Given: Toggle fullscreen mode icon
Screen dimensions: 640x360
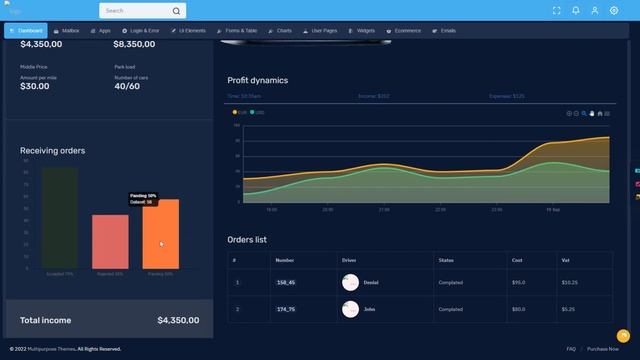Looking at the screenshot, I should pyautogui.click(x=556, y=11).
